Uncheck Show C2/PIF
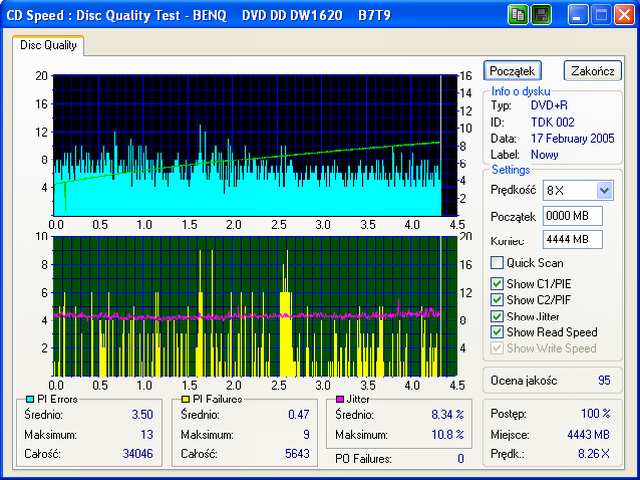The image size is (640, 480). [497, 300]
